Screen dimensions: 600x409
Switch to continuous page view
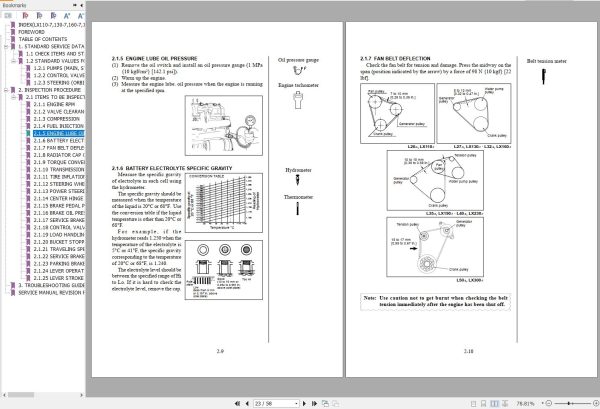click(x=484, y=403)
